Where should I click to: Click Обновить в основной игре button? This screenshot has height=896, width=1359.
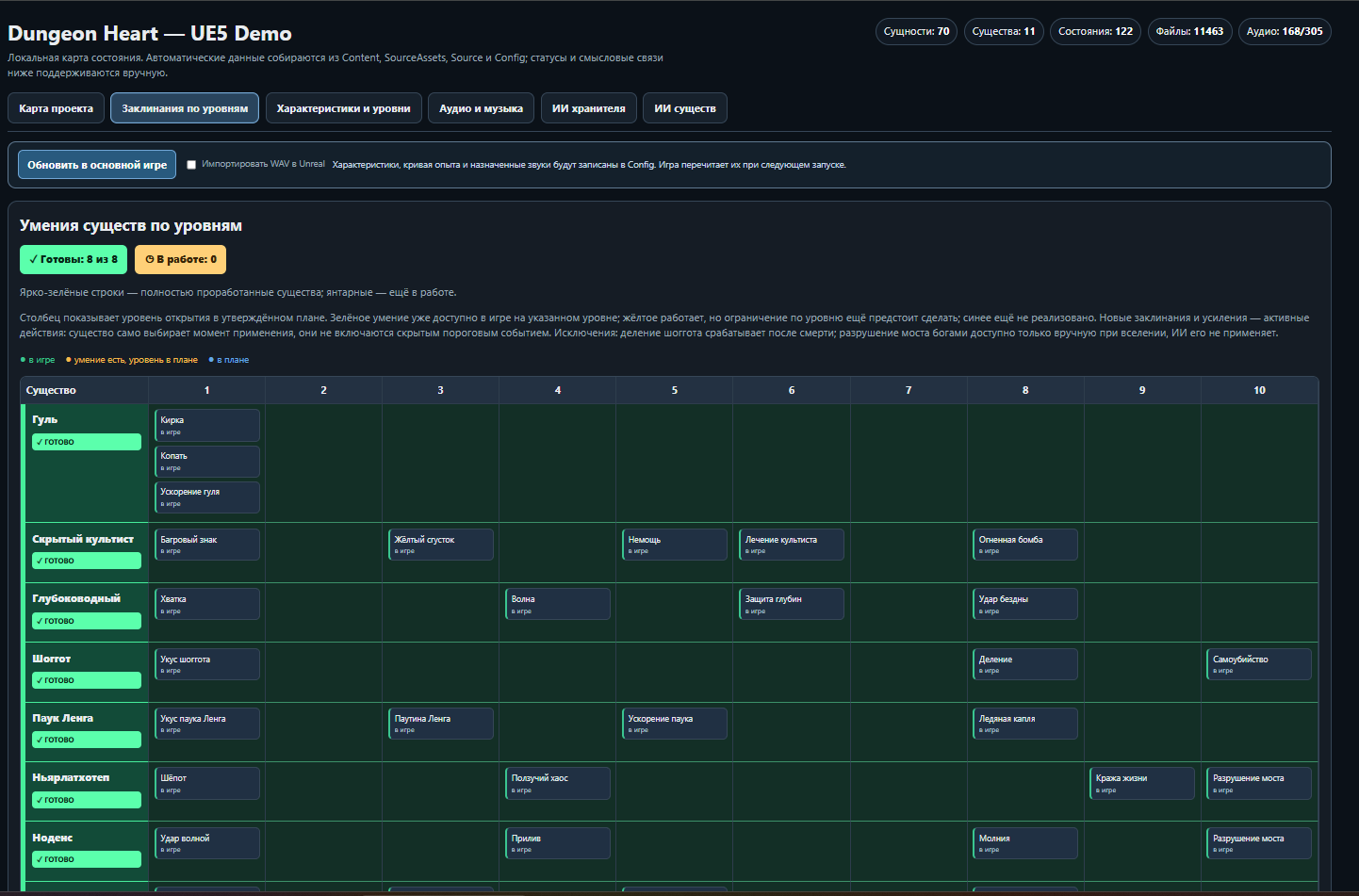tap(97, 165)
